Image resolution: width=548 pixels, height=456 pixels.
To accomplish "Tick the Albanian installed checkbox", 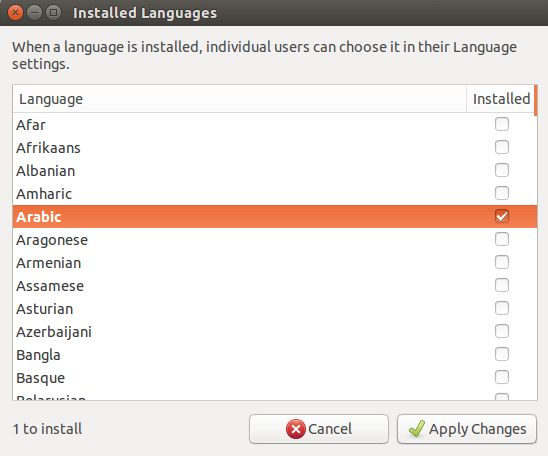I will [x=502, y=170].
